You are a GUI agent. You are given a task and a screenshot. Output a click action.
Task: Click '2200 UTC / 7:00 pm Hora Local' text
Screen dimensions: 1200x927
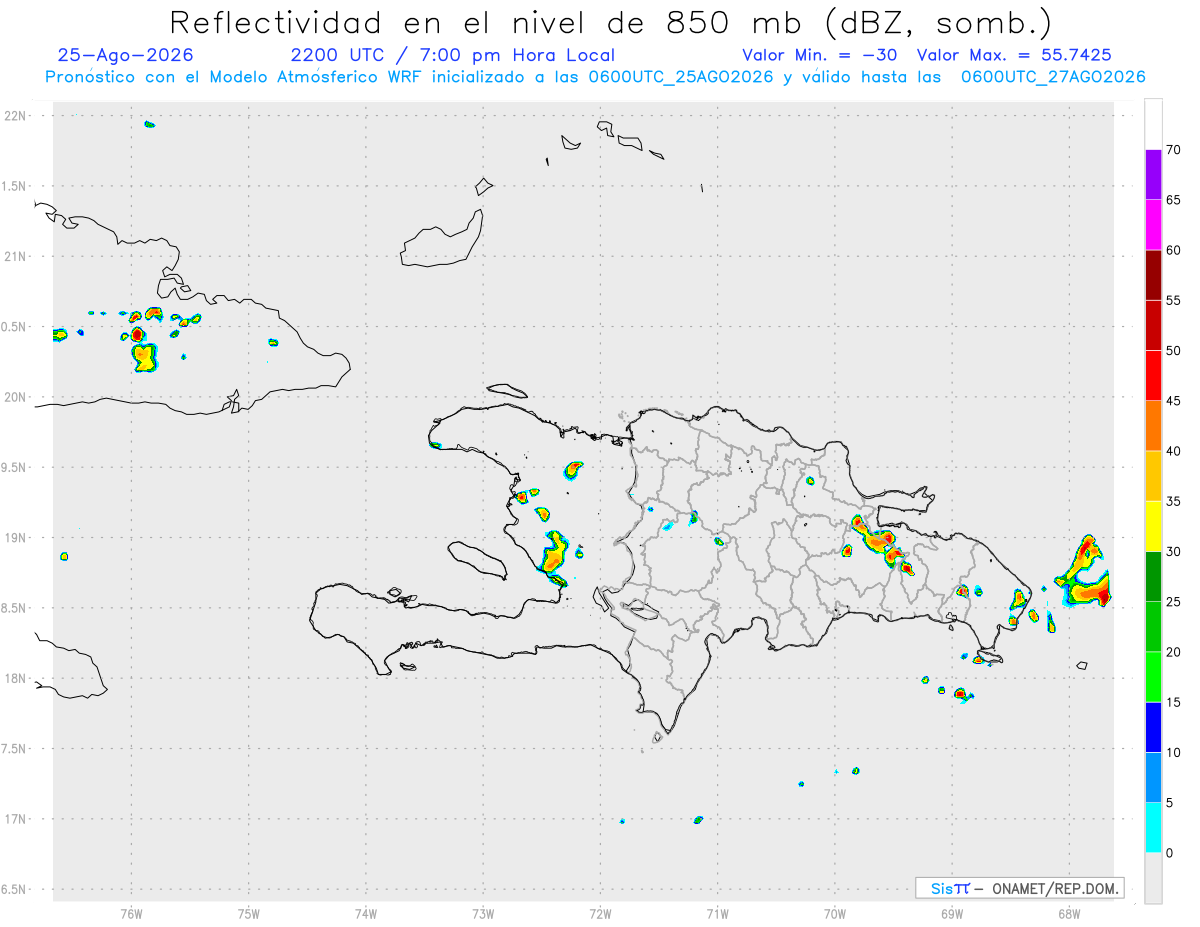coord(452,55)
